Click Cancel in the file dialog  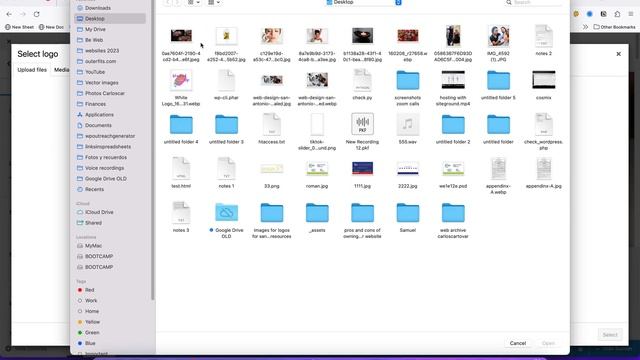518,343
